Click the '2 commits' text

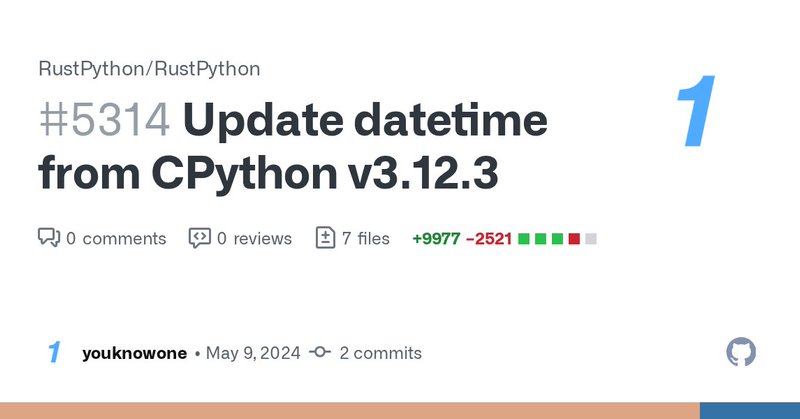(381, 353)
